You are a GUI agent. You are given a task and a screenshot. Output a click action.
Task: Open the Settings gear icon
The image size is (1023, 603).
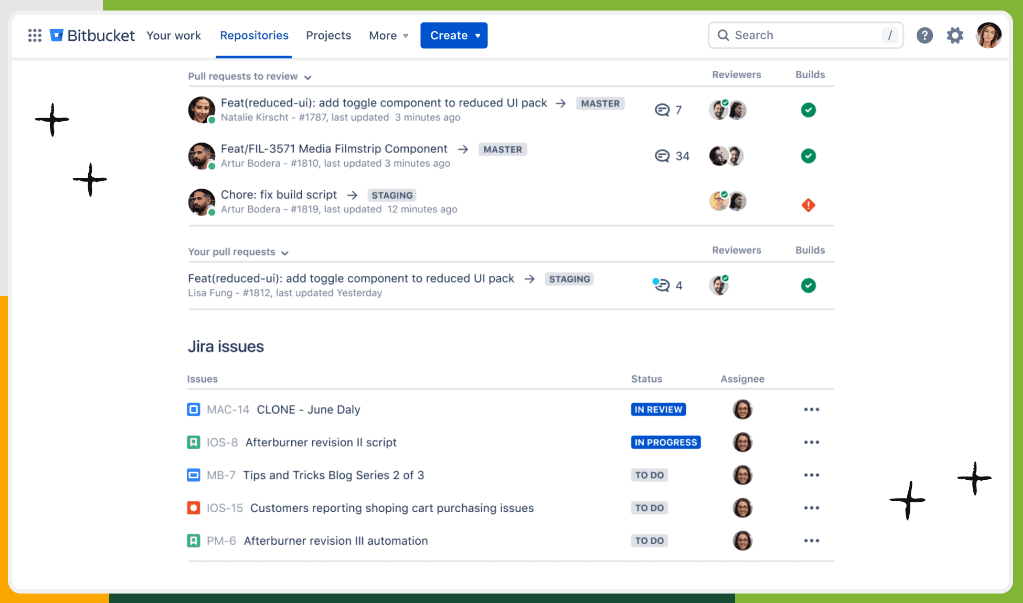955,36
